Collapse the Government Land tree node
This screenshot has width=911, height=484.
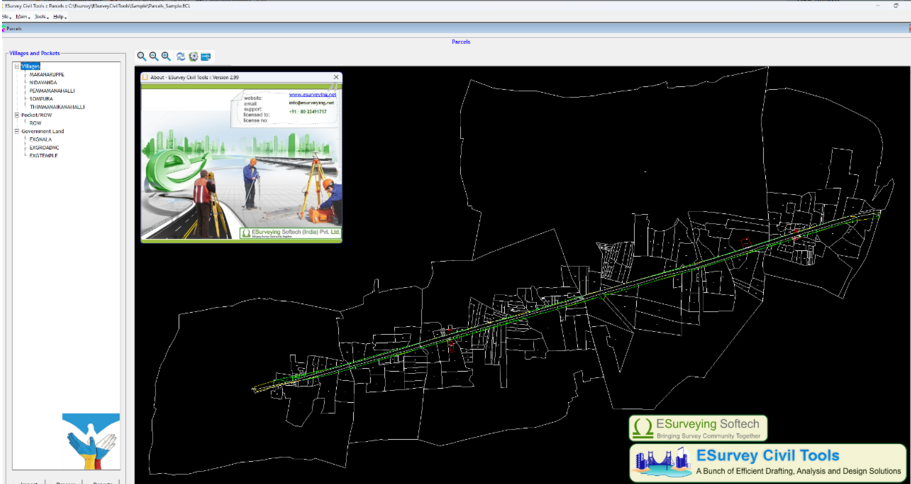coord(16,131)
